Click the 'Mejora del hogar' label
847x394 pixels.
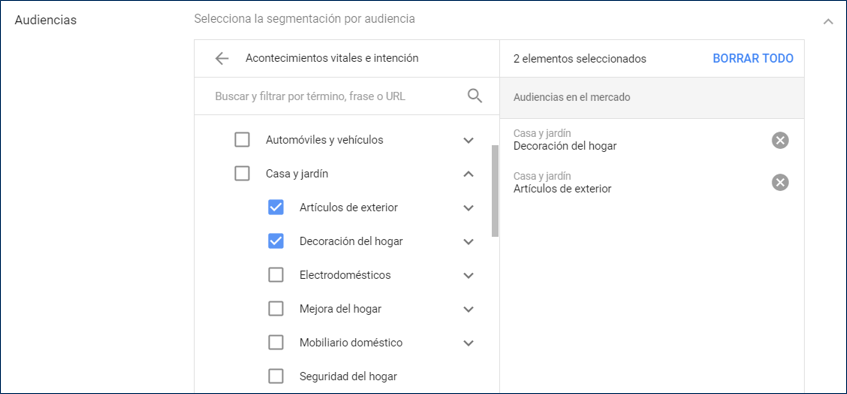[340, 309]
